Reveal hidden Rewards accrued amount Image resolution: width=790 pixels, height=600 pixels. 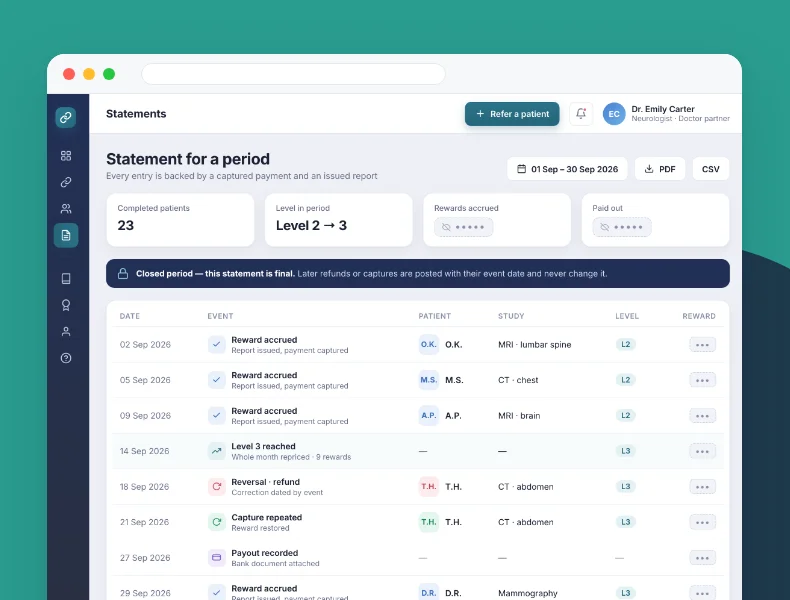(x=464, y=227)
